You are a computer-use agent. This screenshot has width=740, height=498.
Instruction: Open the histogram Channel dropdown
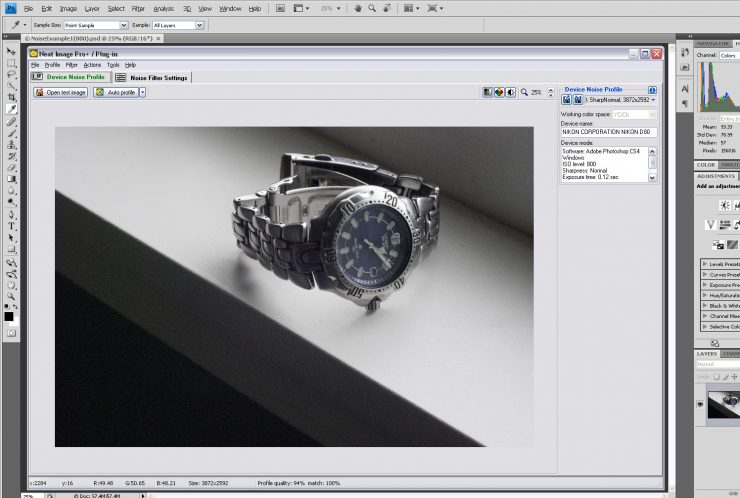pos(729,55)
